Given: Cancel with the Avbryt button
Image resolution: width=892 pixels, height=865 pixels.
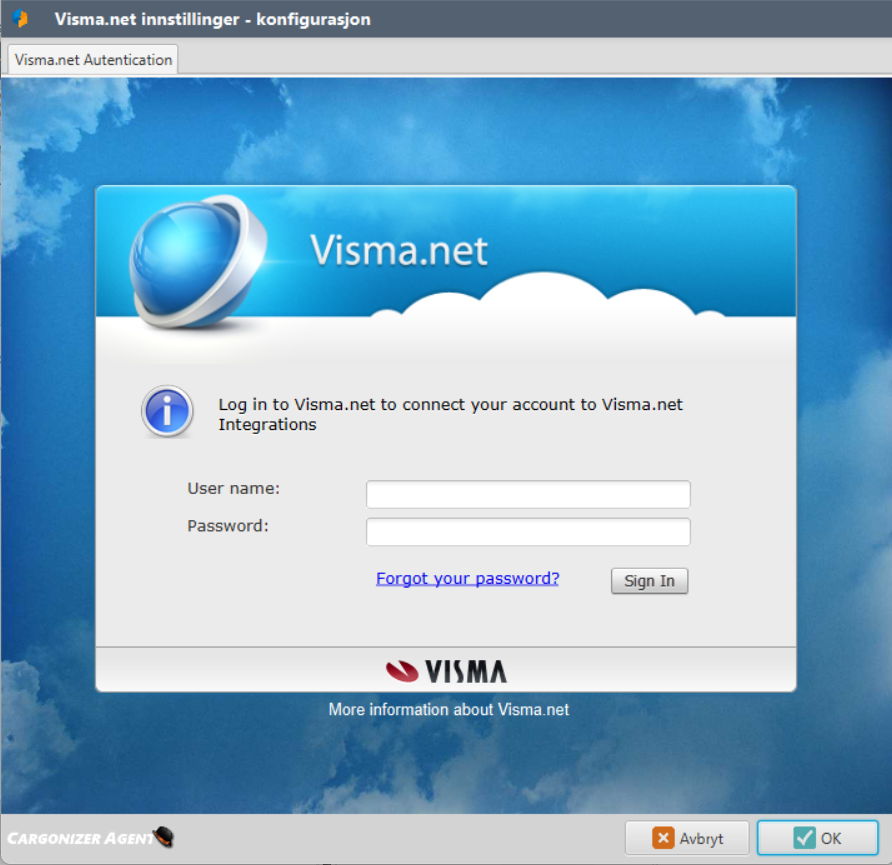Looking at the screenshot, I should 687,838.
